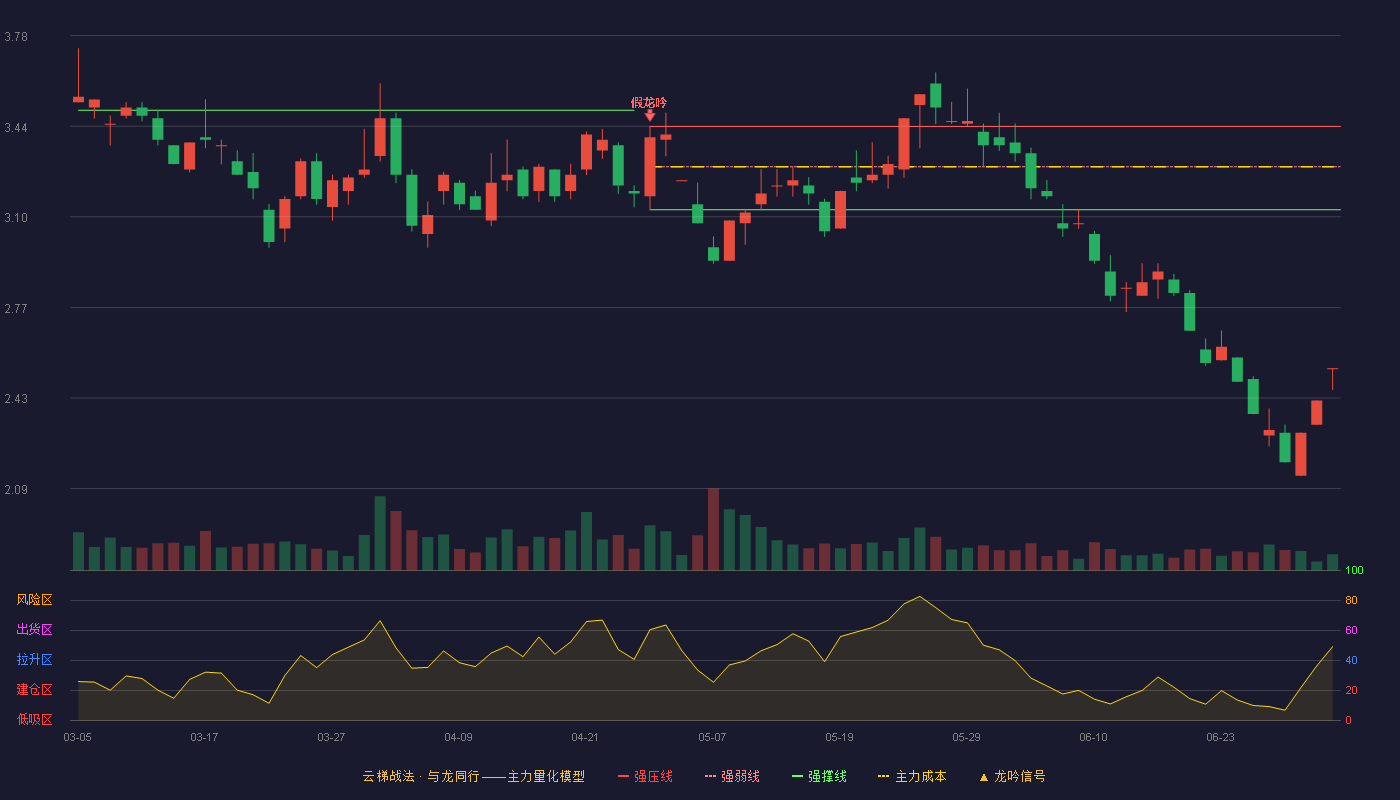Click the dashed 强弱线 legend icon
Screen dimensions: 1400x800
point(710,776)
